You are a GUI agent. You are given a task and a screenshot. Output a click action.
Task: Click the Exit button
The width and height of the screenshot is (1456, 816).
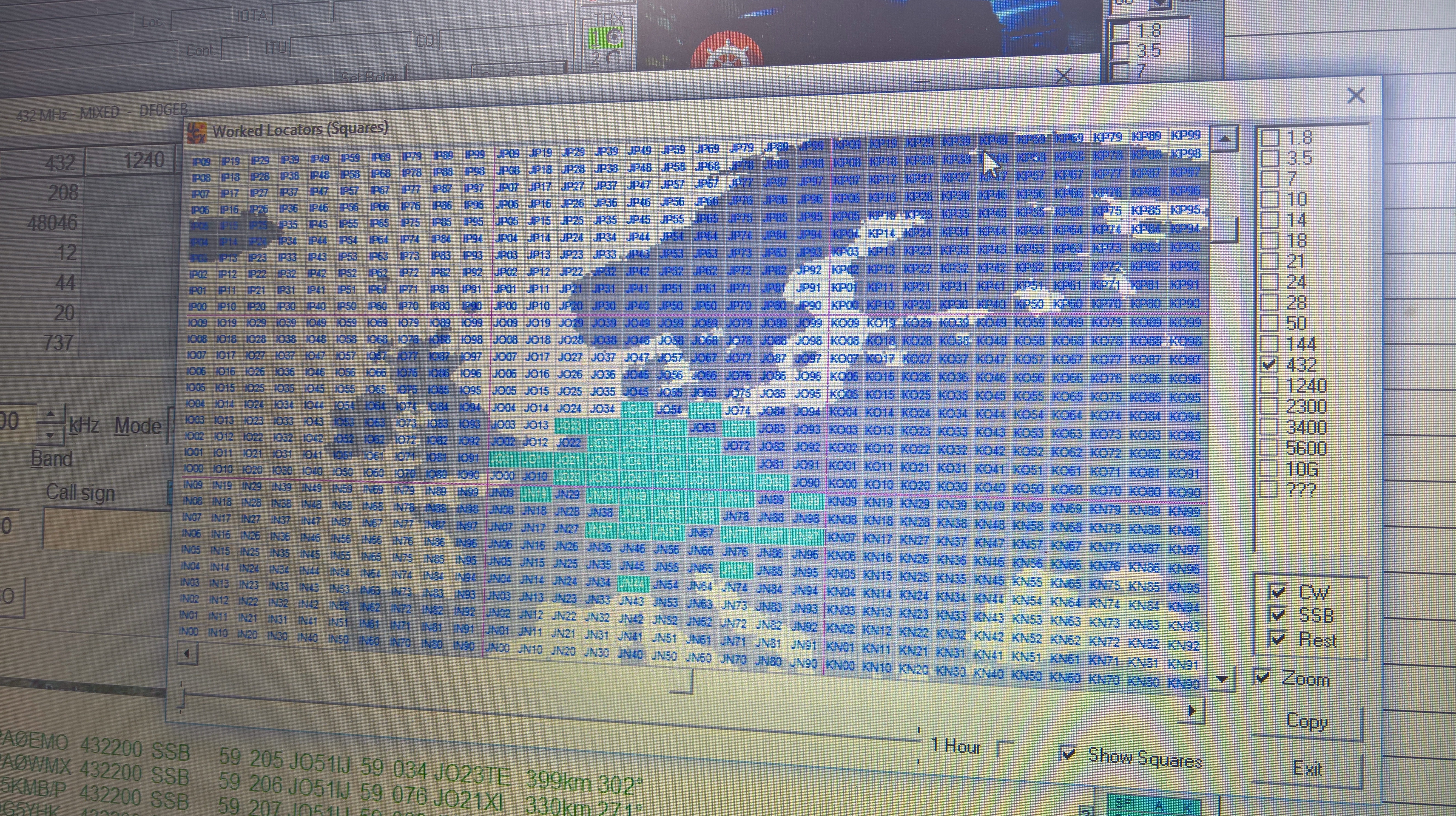click(x=1307, y=769)
